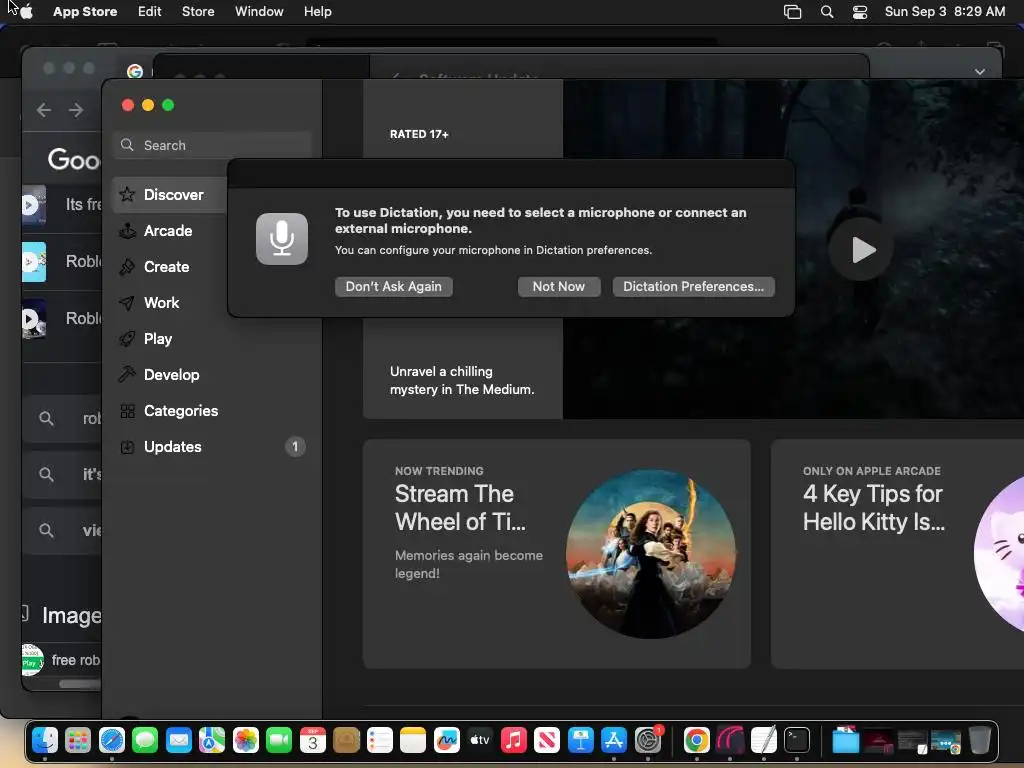
Task: Click the 'Its fre' video result in Chrome
Action: point(62,205)
